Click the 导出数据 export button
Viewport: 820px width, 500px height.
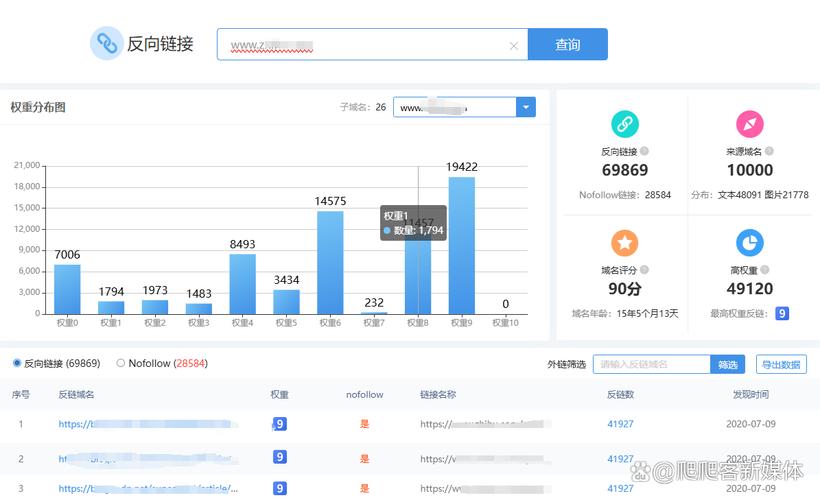point(781,365)
